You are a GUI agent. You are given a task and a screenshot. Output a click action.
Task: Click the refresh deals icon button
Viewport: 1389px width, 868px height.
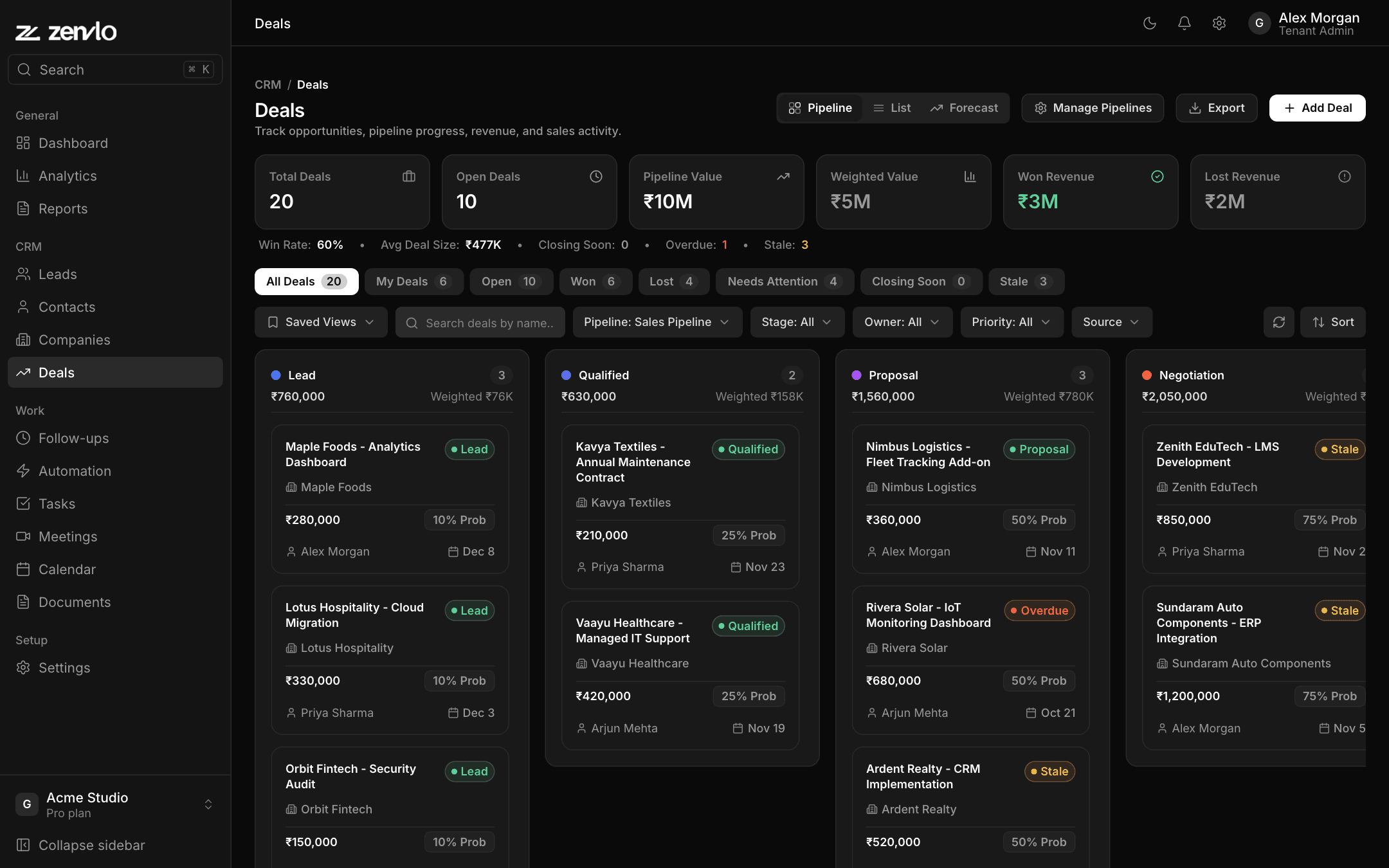[x=1278, y=322]
